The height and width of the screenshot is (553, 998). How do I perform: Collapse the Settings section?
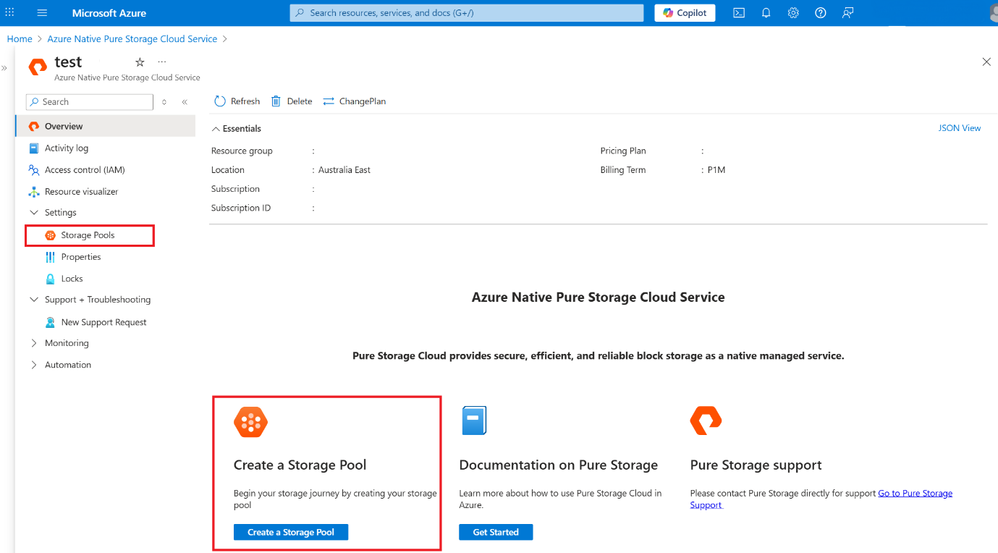tap(34, 213)
